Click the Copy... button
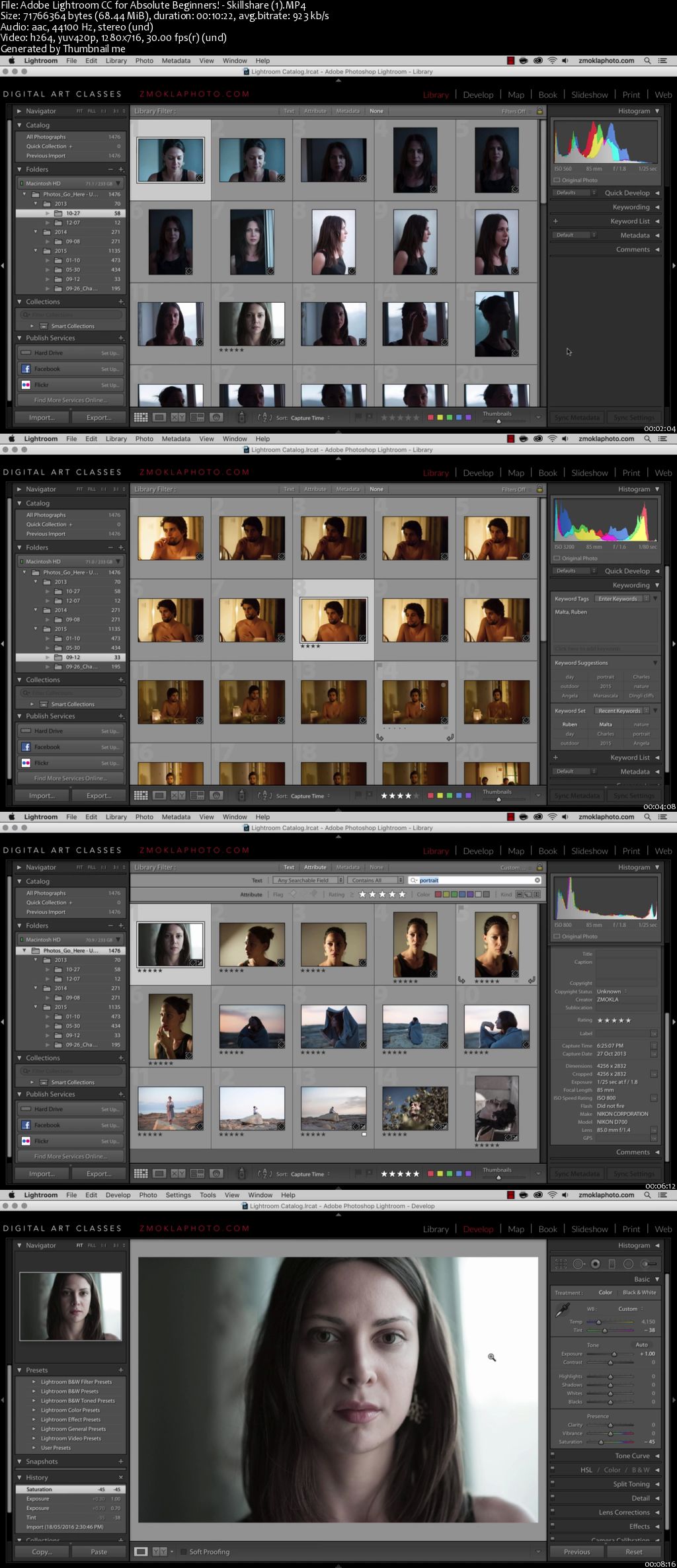Image resolution: width=677 pixels, height=1568 pixels. [x=42, y=1551]
